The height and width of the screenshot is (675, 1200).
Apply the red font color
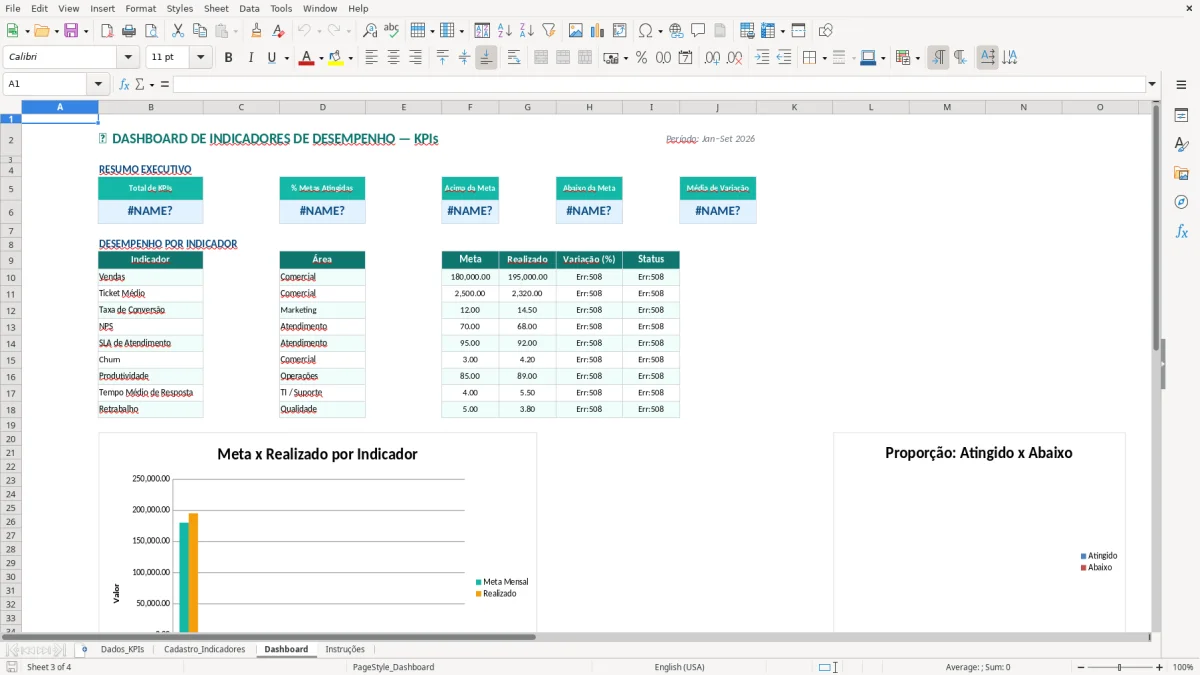[x=305, y=58]
